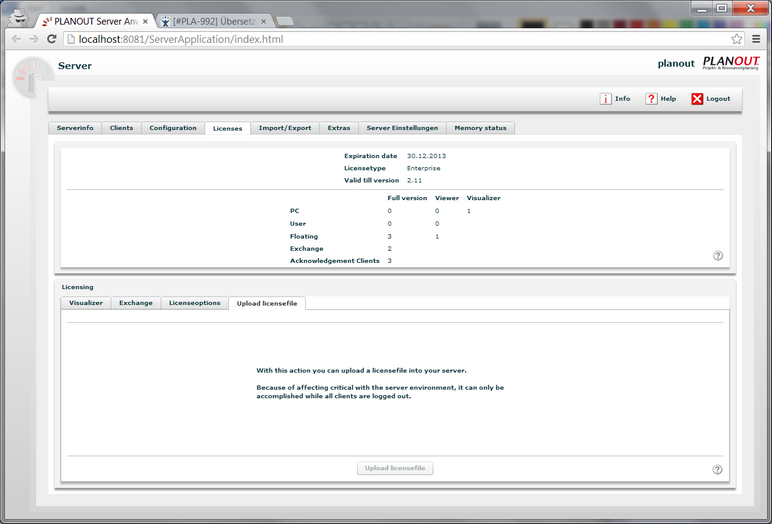Minimize the browser window
The width and height of the screenshot is (772, 524).
[x=702, y=8]
